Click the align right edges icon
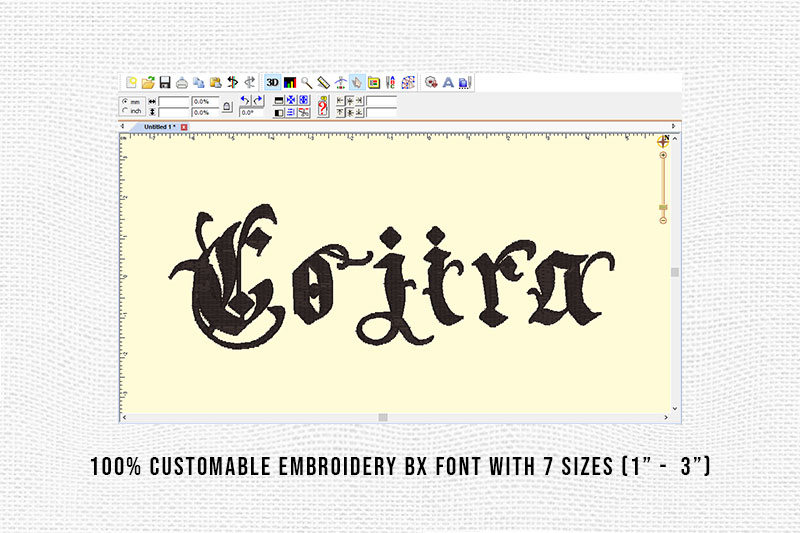Viewport: 800px width, 533px height. 360,100
